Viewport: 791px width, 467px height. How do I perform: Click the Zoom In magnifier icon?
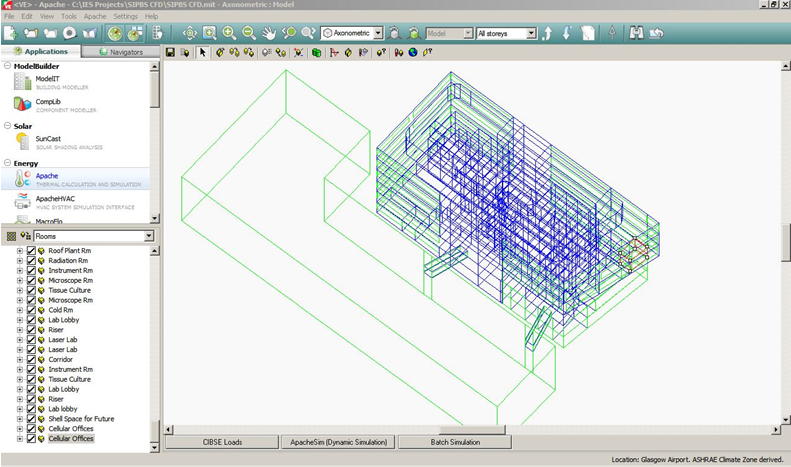[x=229, y=34]
